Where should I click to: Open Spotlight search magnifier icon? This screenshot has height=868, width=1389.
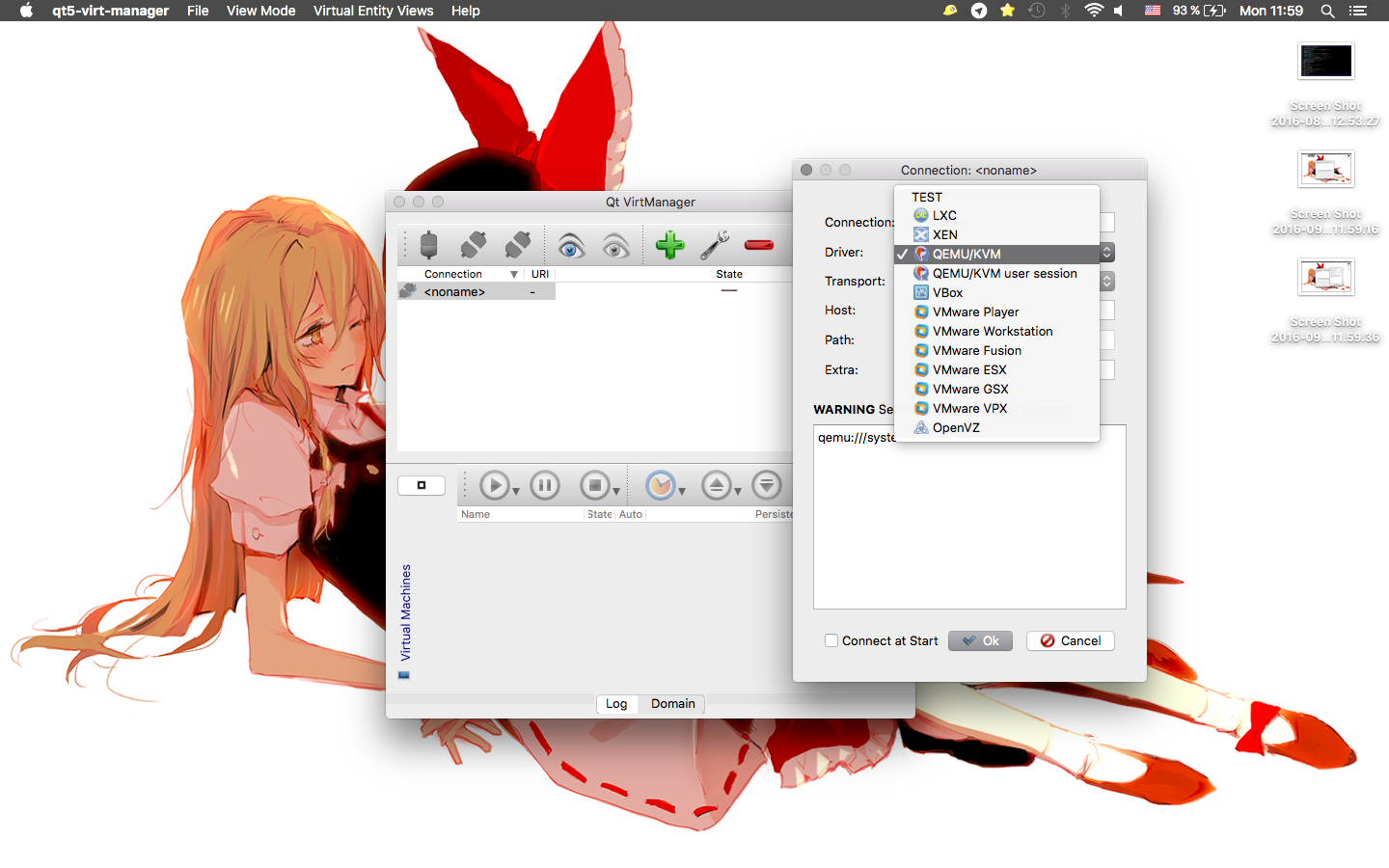point(1327,11)
